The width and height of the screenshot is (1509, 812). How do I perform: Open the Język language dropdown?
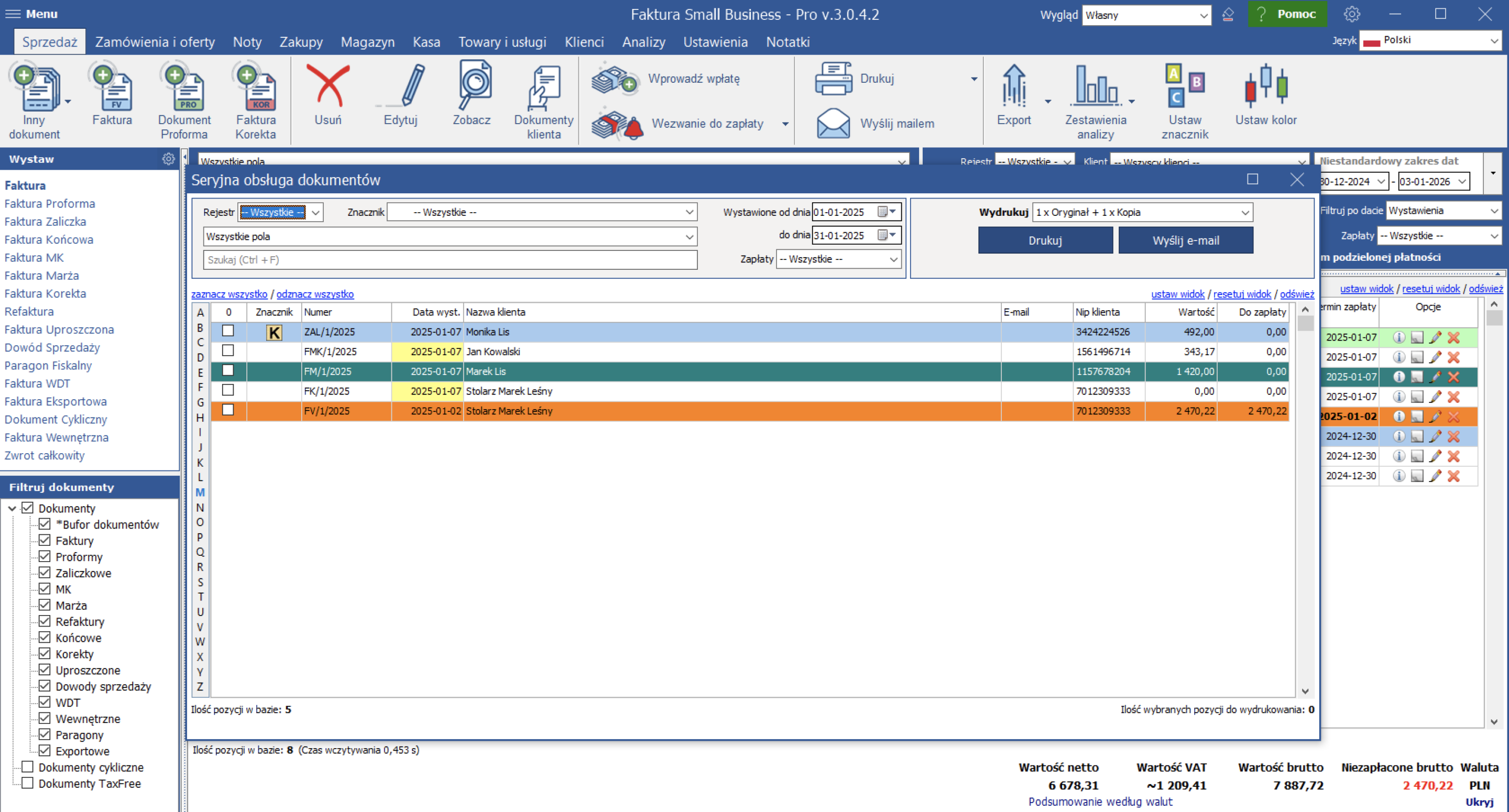(1429, 40)
